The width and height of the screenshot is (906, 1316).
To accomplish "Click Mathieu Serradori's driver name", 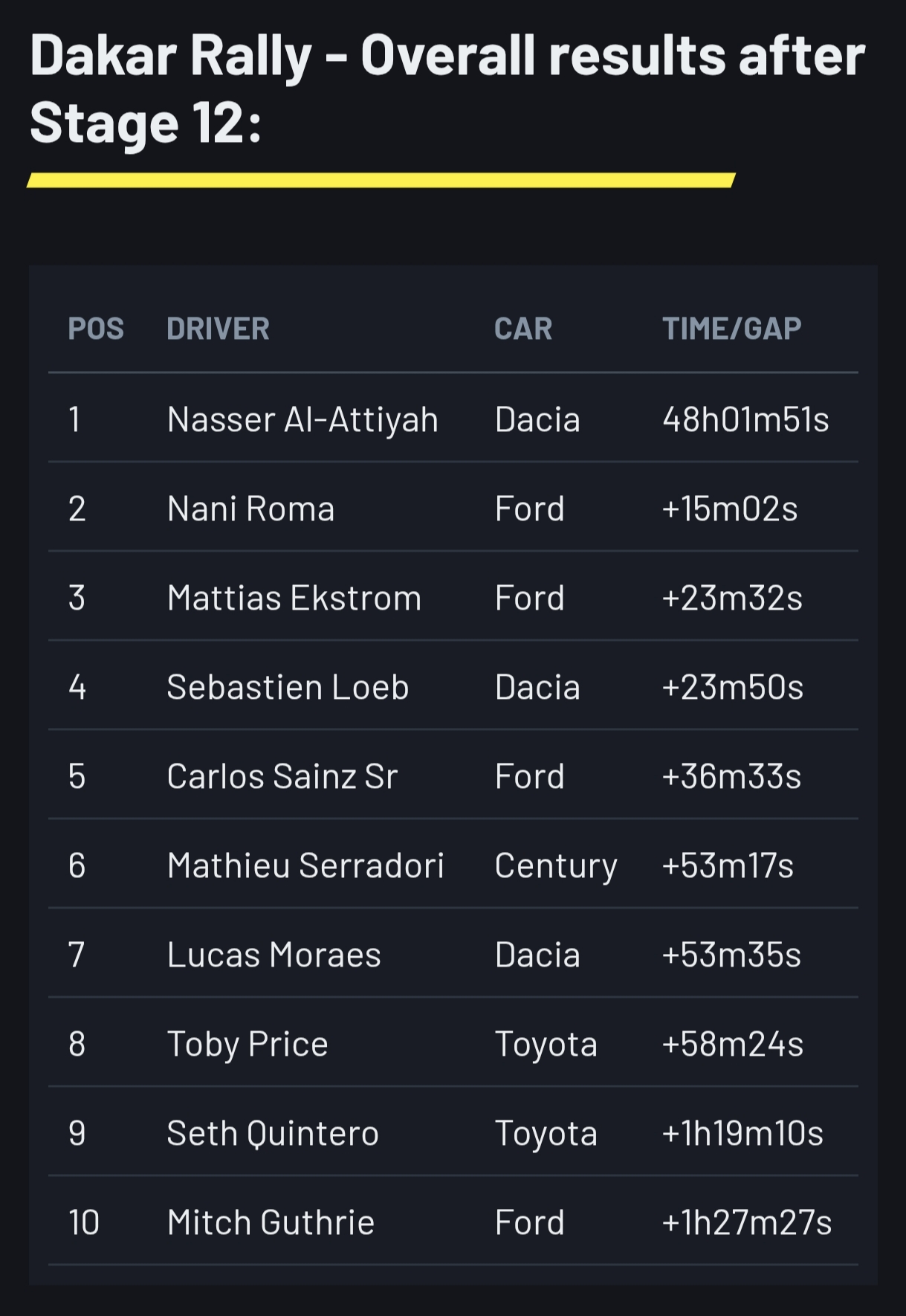I will coord(305,865).
